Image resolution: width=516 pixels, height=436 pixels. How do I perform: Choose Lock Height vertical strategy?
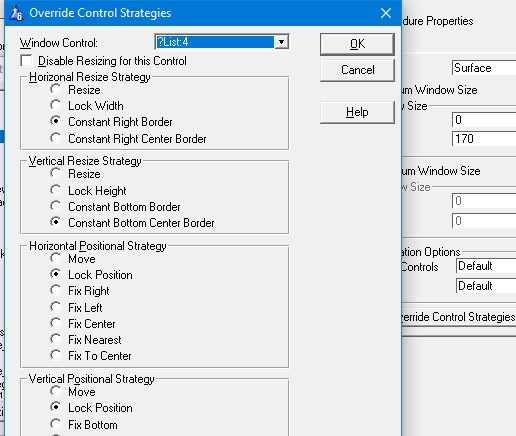coord(56,191)
